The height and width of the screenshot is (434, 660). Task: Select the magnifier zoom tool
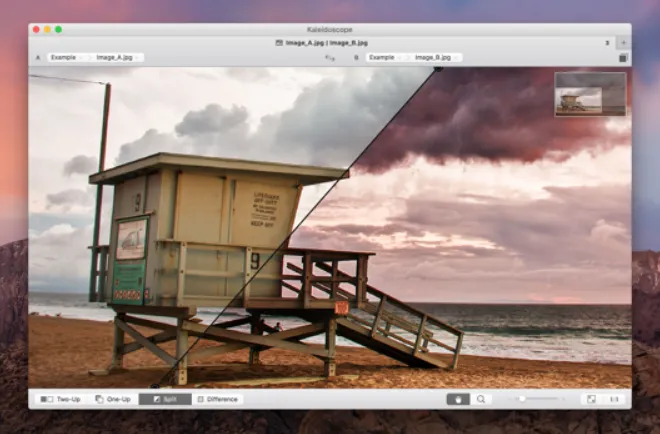pyautogui.click(x=481, y=399)
